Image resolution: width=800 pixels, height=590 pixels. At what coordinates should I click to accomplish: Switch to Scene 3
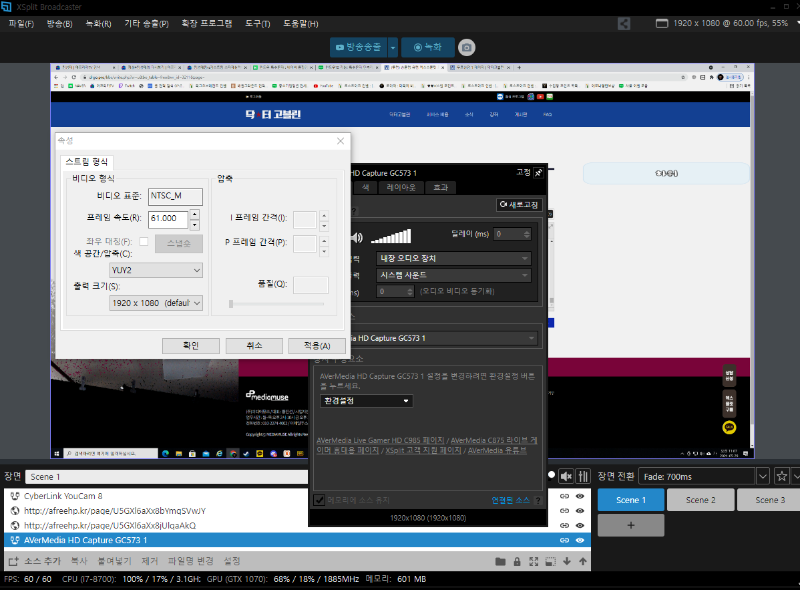(x=769, y=500)
